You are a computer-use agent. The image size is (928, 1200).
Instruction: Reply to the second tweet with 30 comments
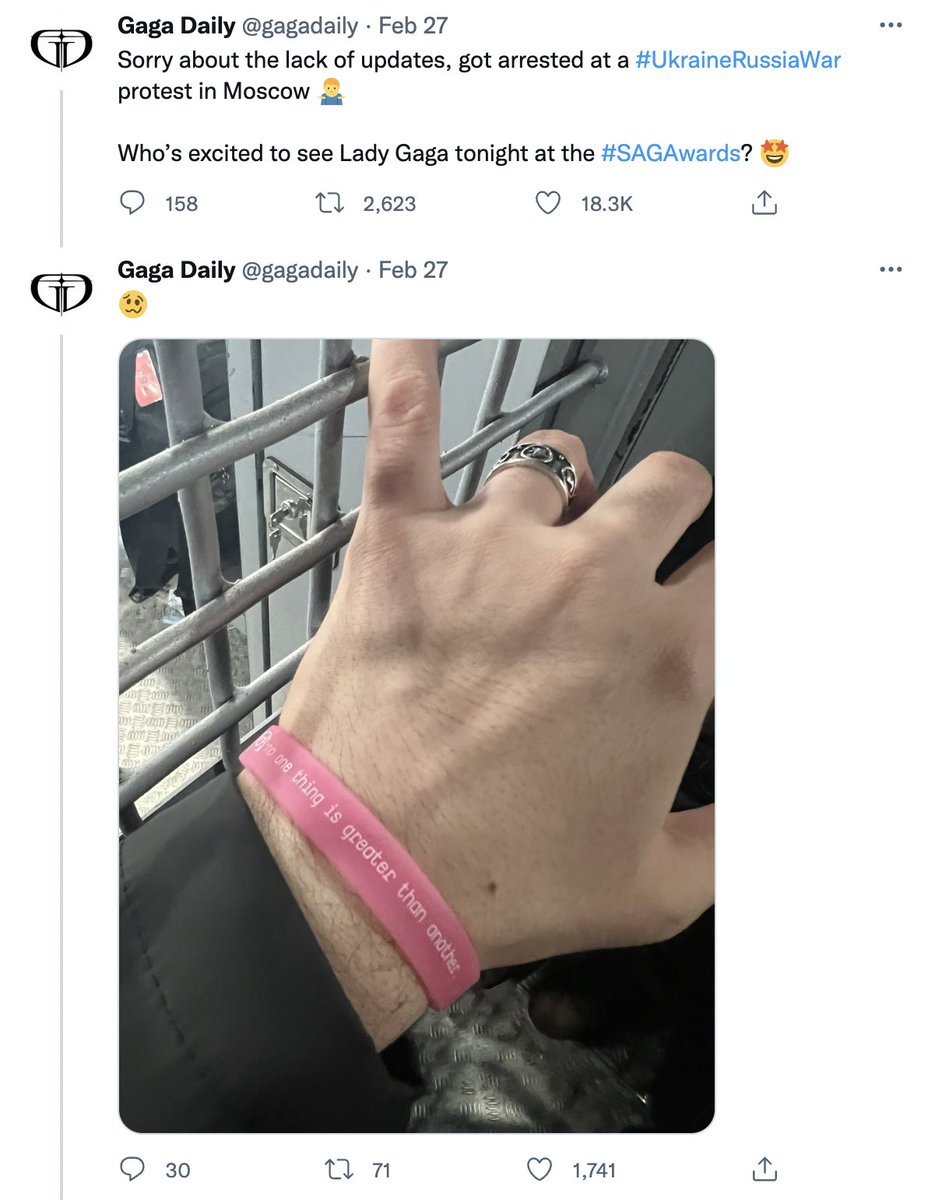(132, 1169)
